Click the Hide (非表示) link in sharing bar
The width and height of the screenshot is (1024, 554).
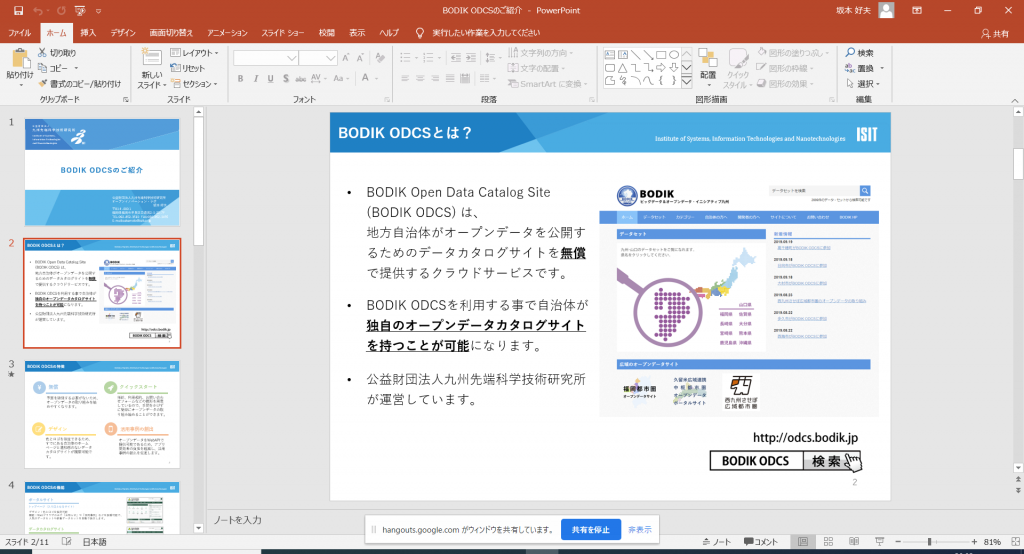(x=639, y=529)
